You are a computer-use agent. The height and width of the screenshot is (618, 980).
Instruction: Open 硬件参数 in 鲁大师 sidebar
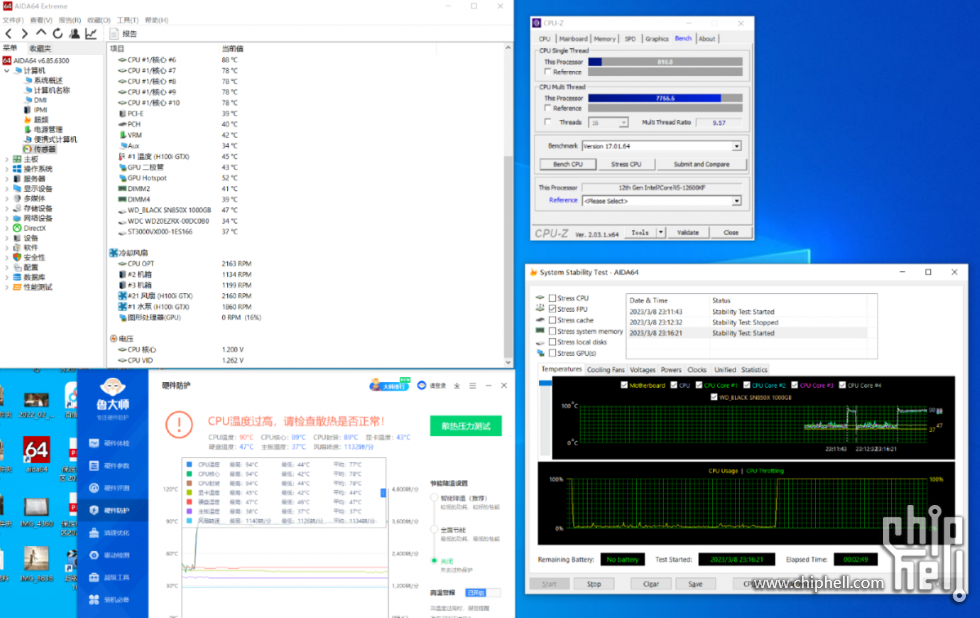point(111,466)
